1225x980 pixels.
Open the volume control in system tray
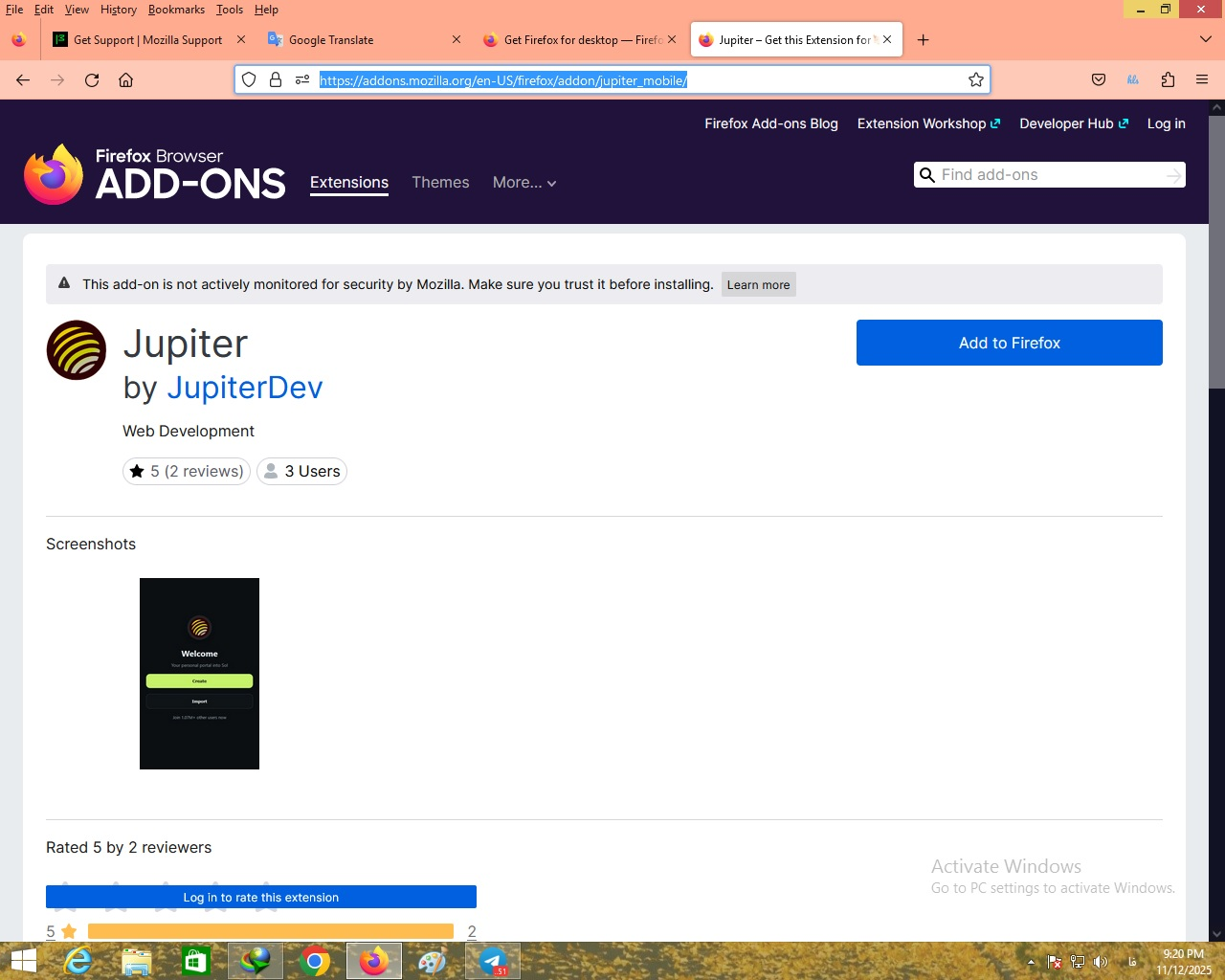click(x=1101, y=962)
